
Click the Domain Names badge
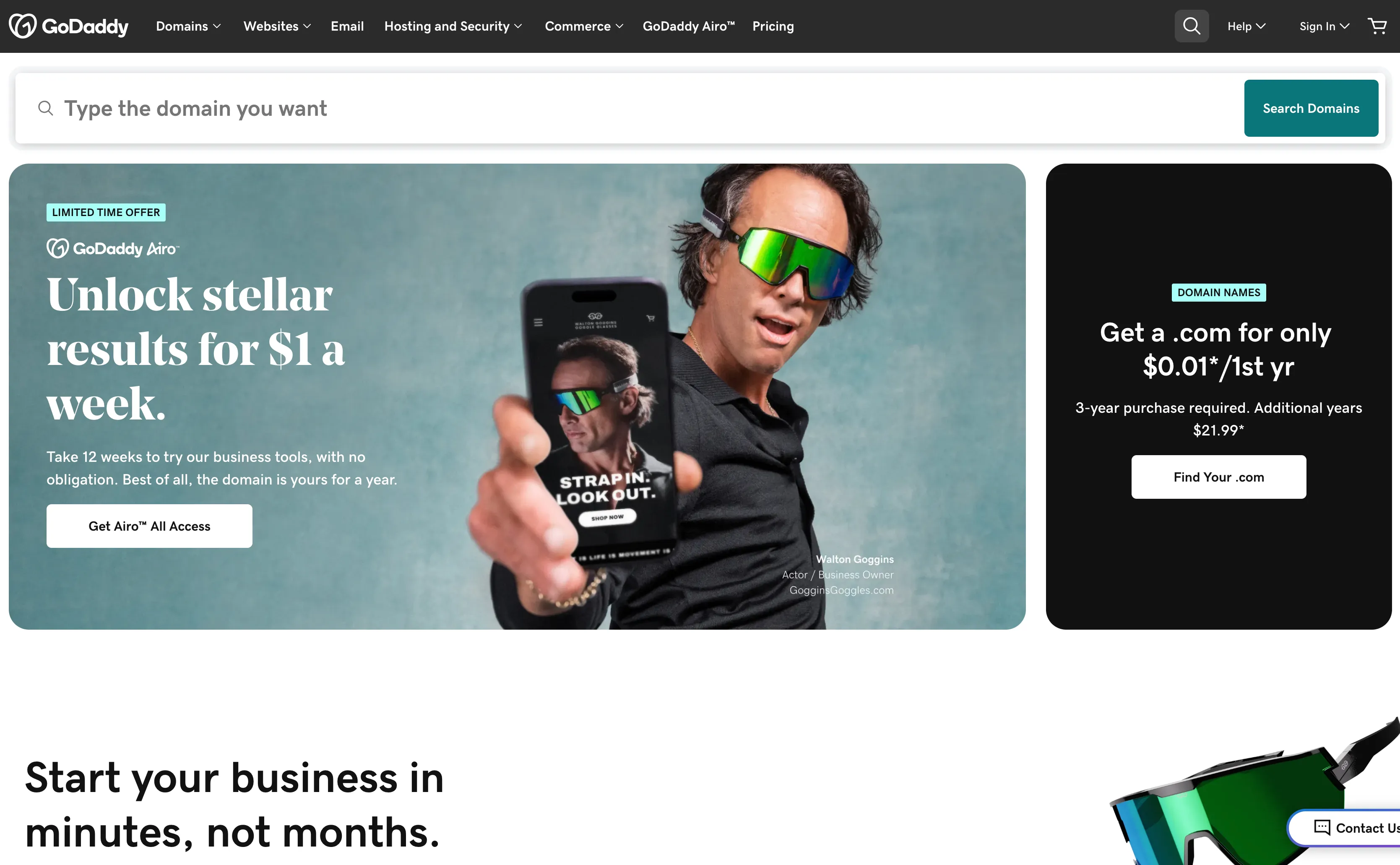(1219, 292)
